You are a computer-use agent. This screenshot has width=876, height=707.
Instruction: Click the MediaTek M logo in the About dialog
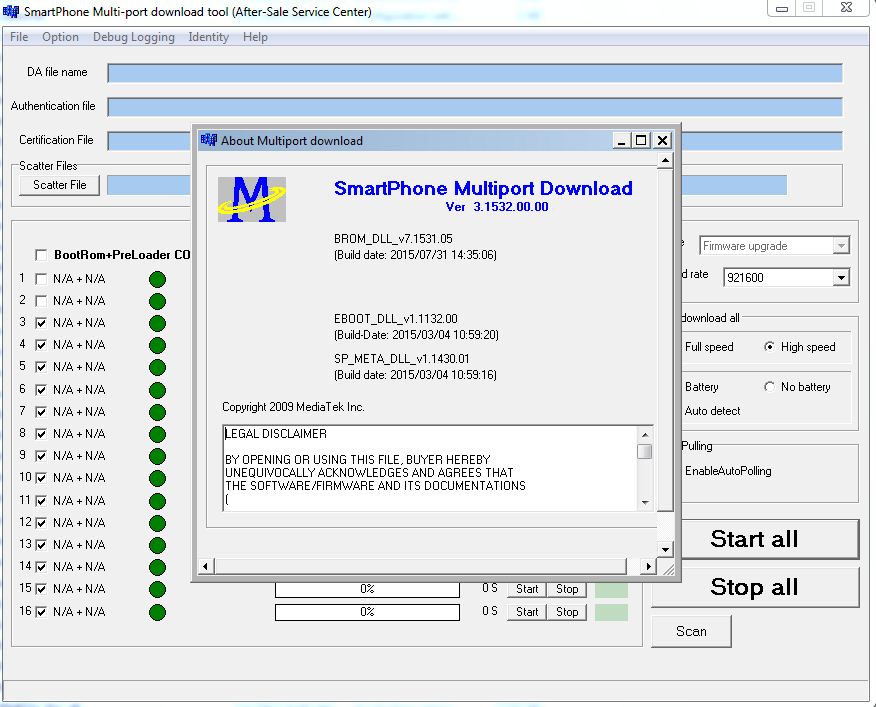point(251,198)
